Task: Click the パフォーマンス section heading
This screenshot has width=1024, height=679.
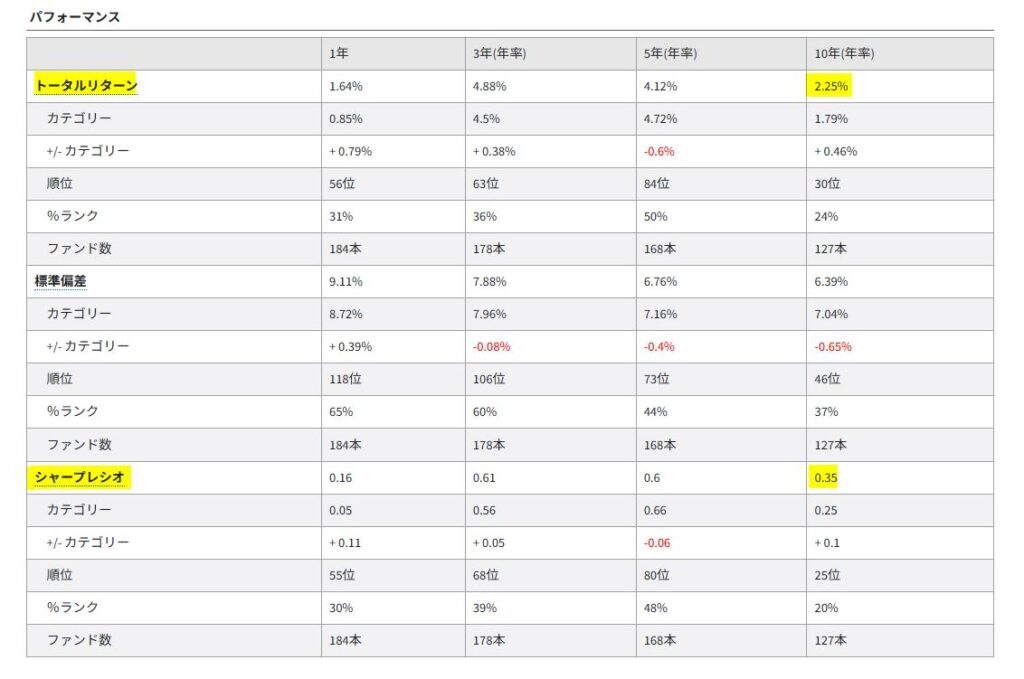Action: click(74, 17)
